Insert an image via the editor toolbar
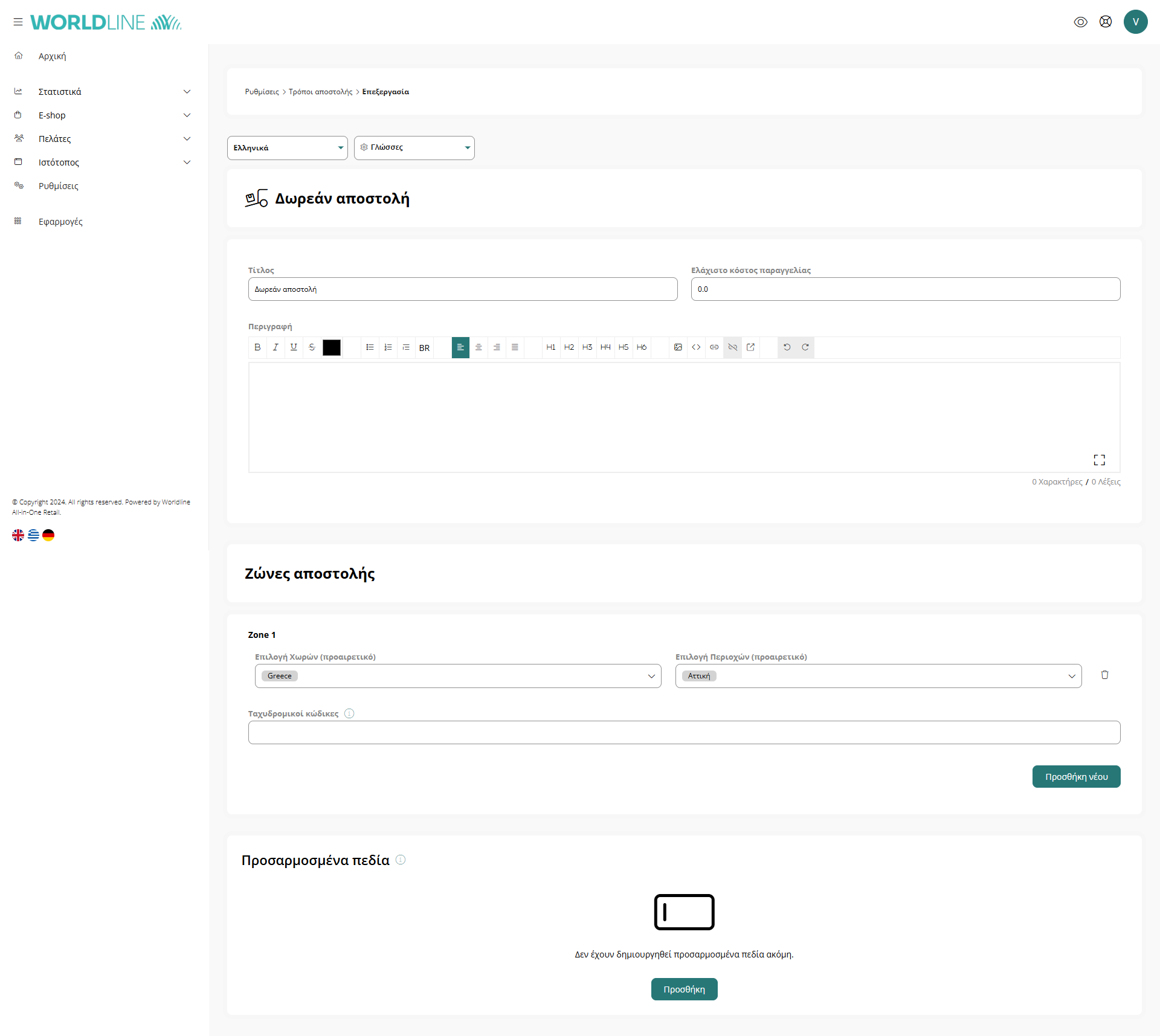The image size is (1160, 1036). pos(678,347)
